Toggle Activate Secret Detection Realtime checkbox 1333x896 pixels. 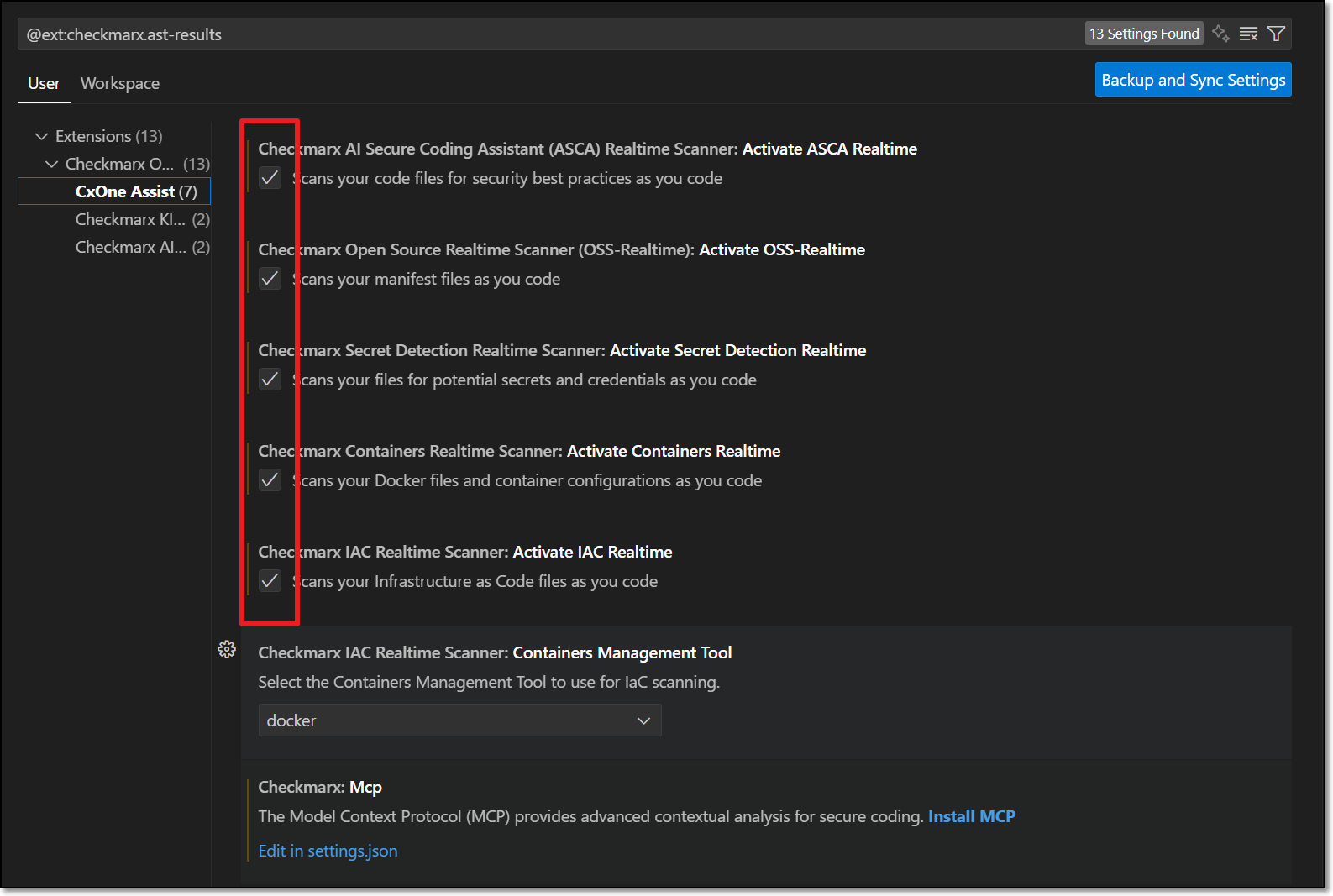pyautogui.click(x=270, y=380)
